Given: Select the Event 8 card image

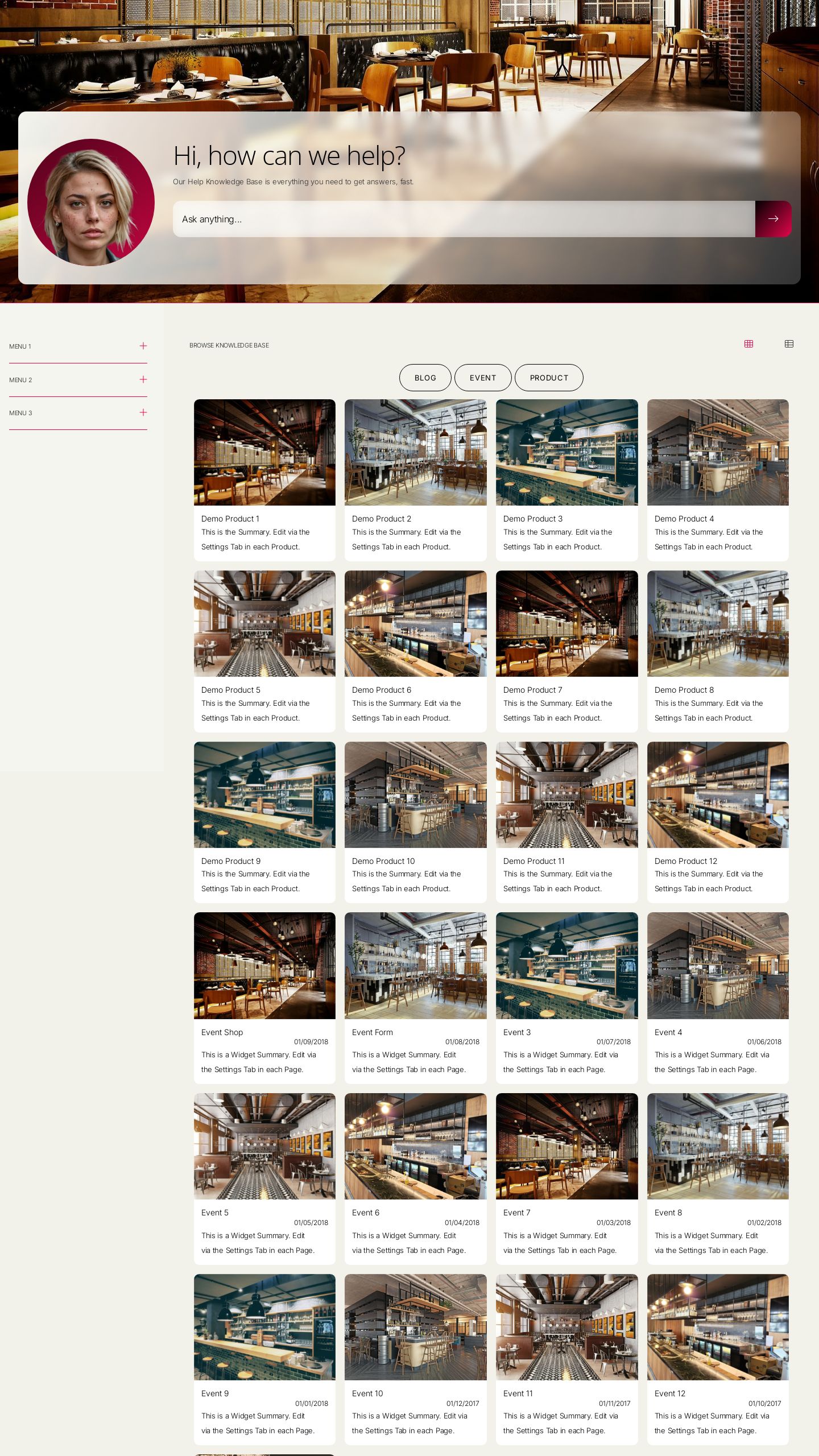Looking at the screenshot, I should pos(718,1146).
